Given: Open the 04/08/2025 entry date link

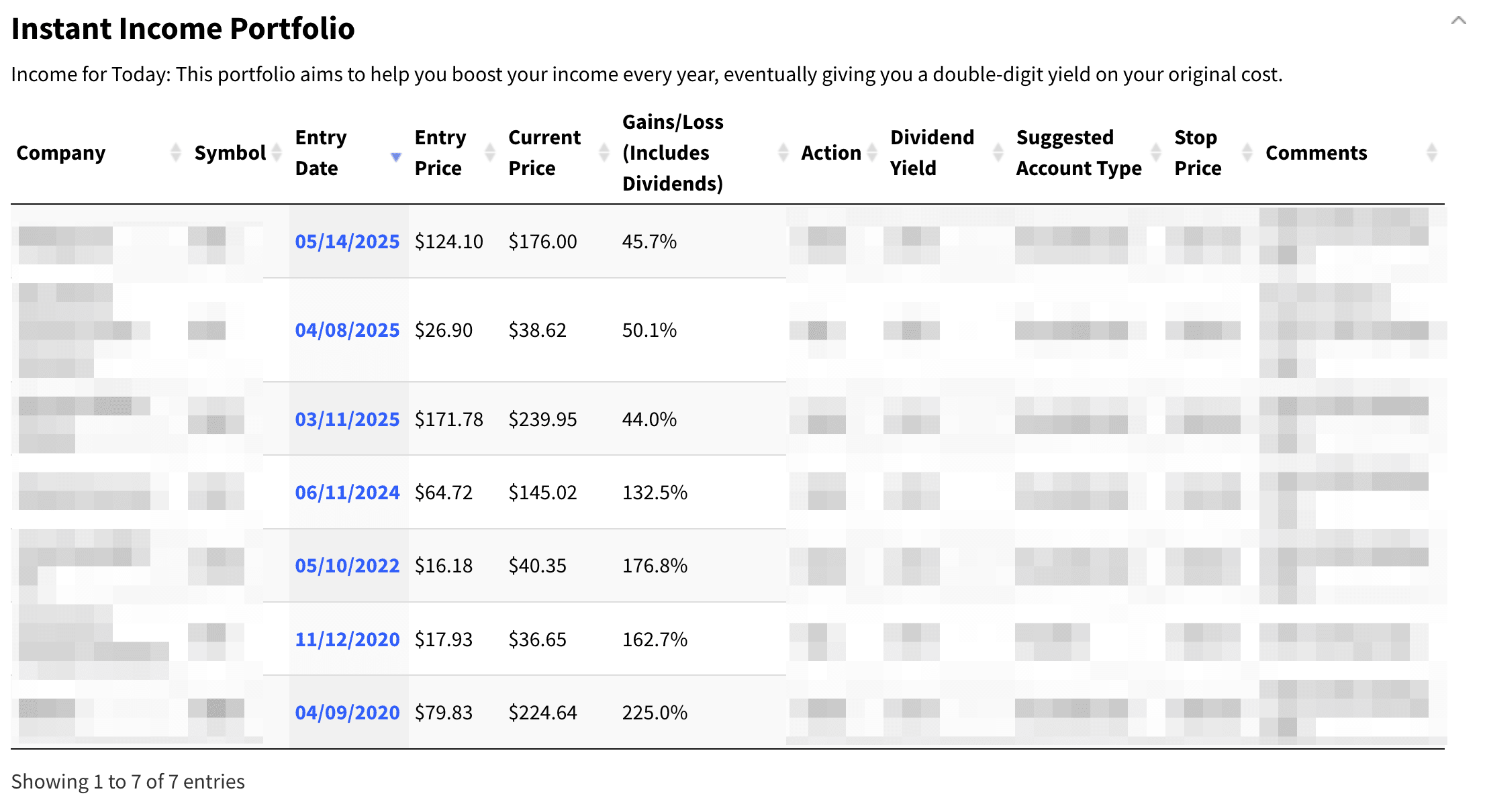Looking at the screenshot, I should [x=347, y=330].
